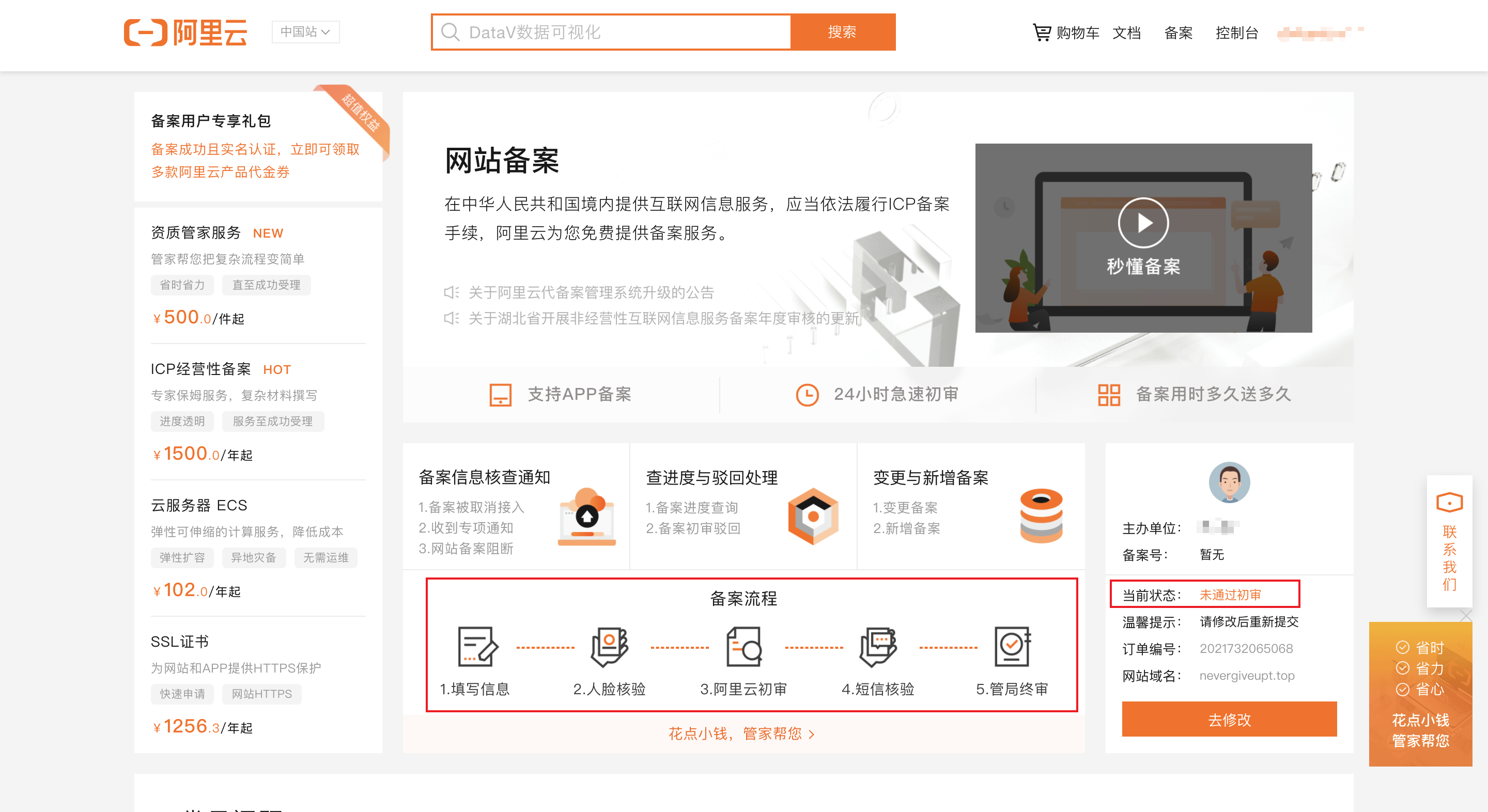The image size is (1488, 812).
Task: Open 联系我们 vertical side button
Action: click(1449, 541)
